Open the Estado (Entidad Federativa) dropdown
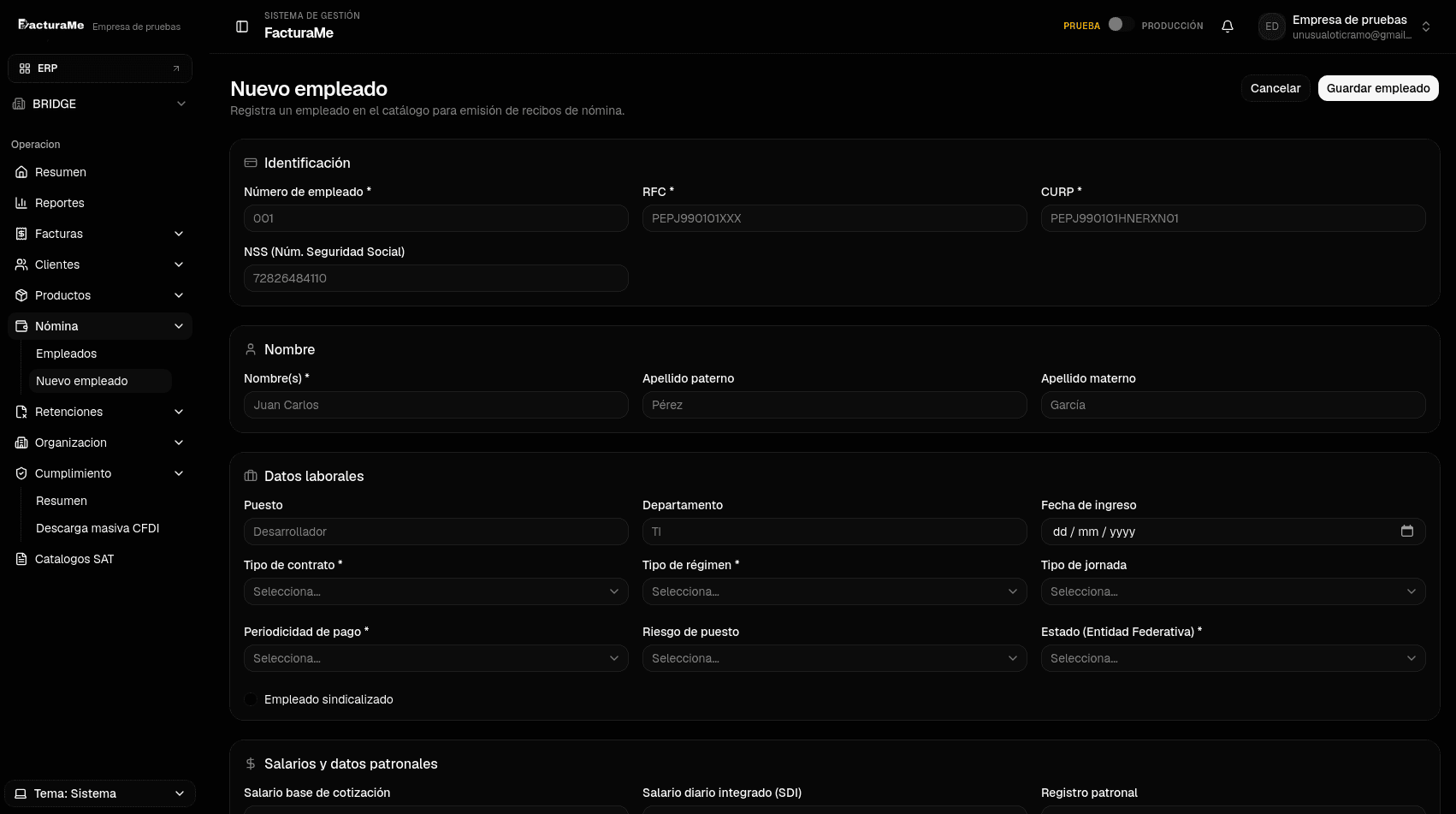 tap(1234, 658)
